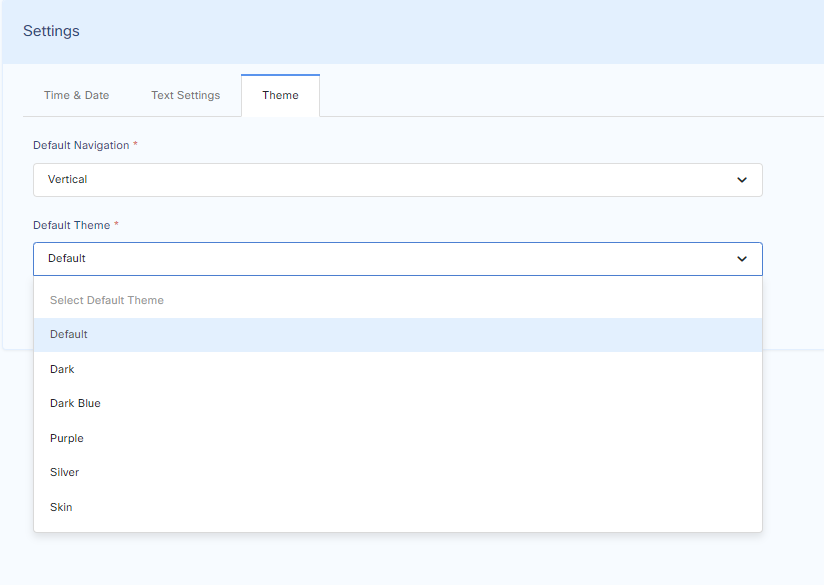Click the Vertical value in the navigation field
Screen dimensions: 824x585
(x=68, y=180)
